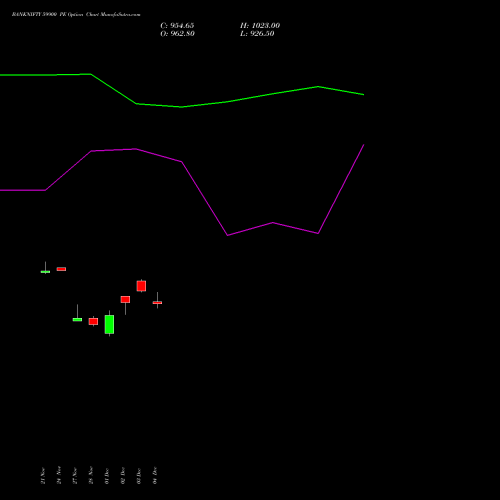
Task: Click the 01 Dec date axis label
Action: click(107, 476)
